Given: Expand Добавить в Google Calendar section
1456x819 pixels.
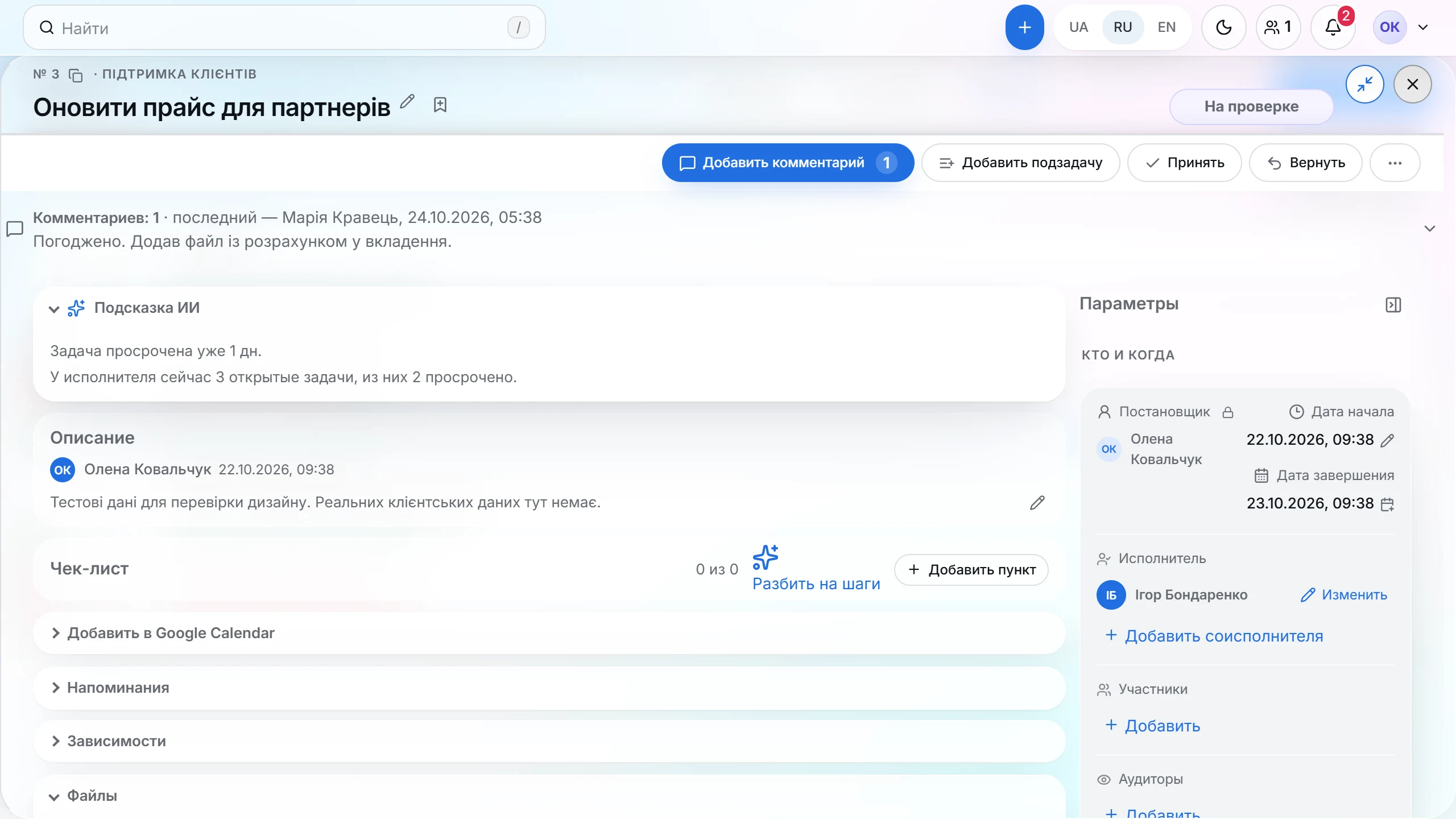Looking at the screenshot, I should pos(549,633).
